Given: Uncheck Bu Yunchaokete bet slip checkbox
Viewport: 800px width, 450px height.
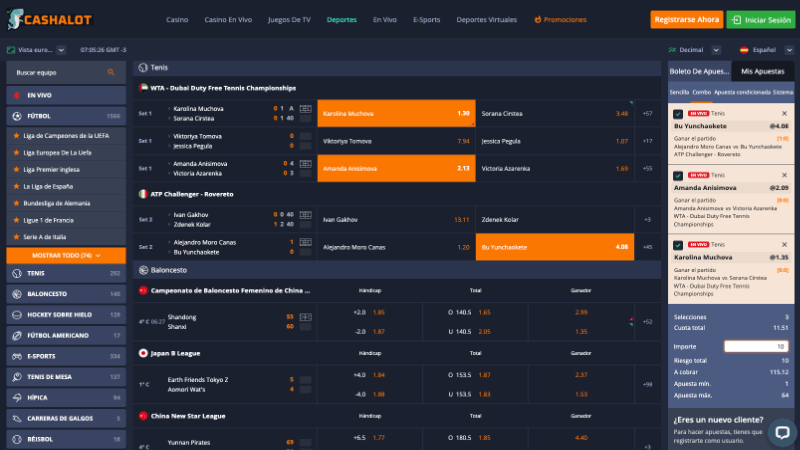Looking at the screenshot, I should [678, 114].
